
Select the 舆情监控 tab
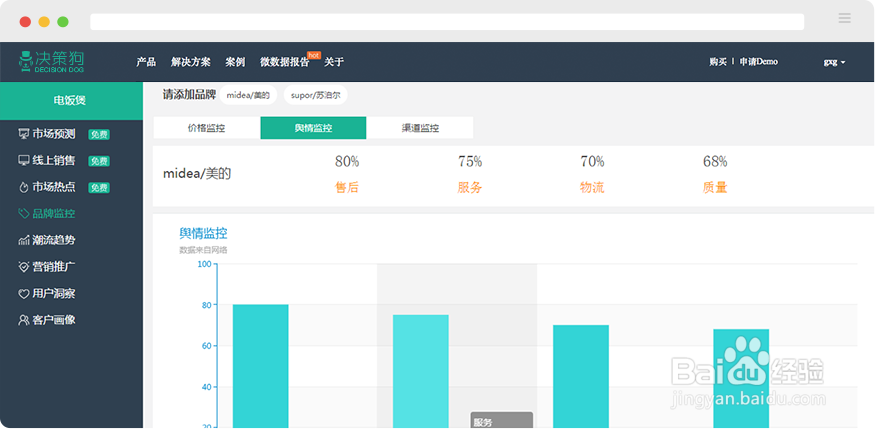pyautogui.click(x=314, y=128)
